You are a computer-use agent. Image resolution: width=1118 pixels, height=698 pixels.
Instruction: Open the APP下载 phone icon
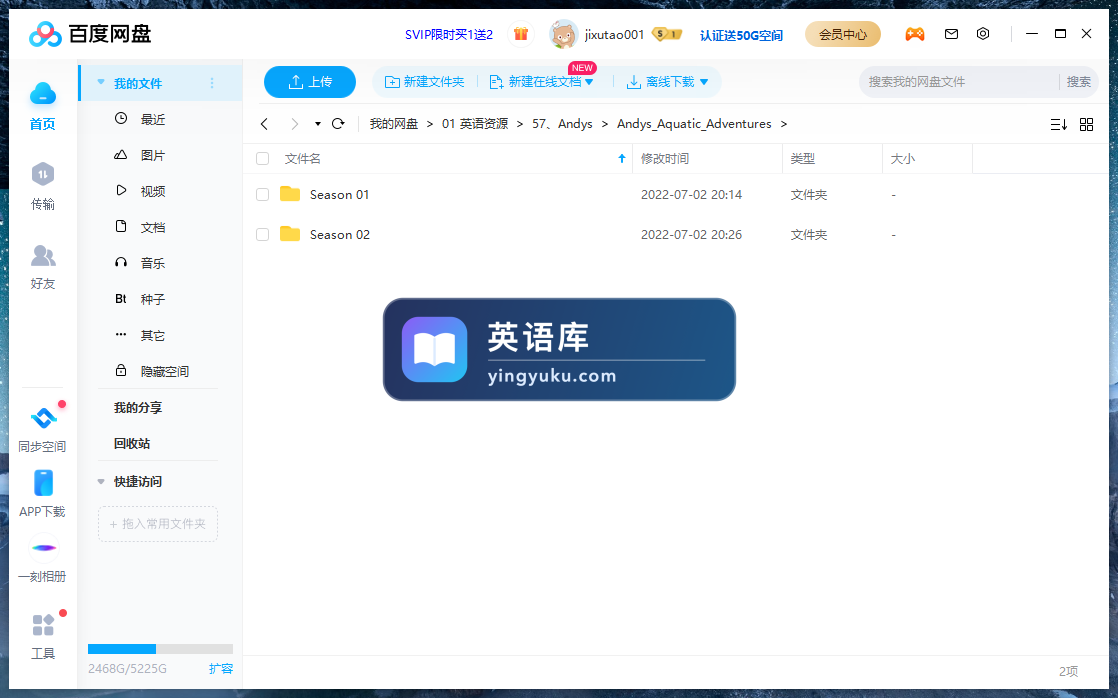point(43,483)
